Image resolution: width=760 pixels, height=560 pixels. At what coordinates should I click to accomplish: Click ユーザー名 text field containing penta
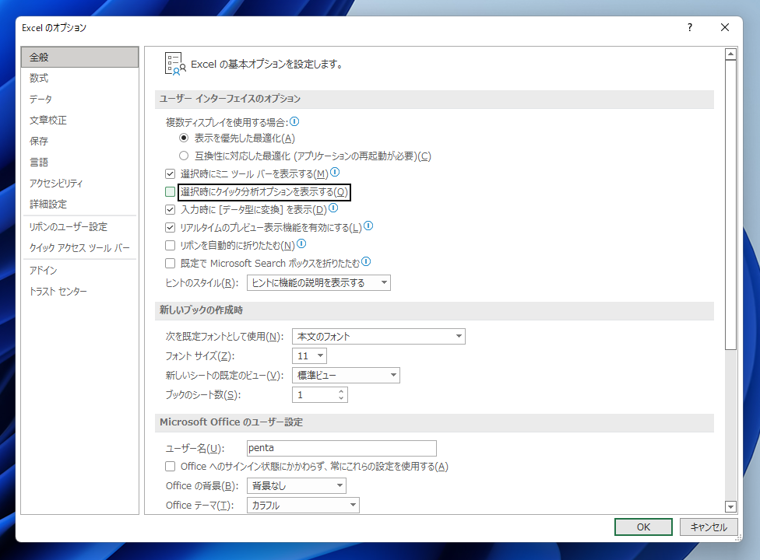(342, 448)
